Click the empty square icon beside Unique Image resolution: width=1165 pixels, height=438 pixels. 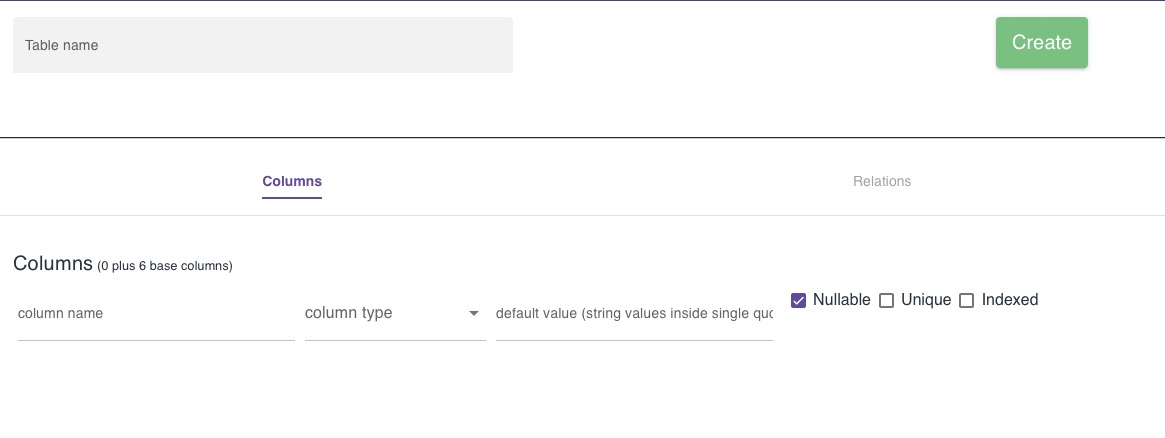point(886,300)
